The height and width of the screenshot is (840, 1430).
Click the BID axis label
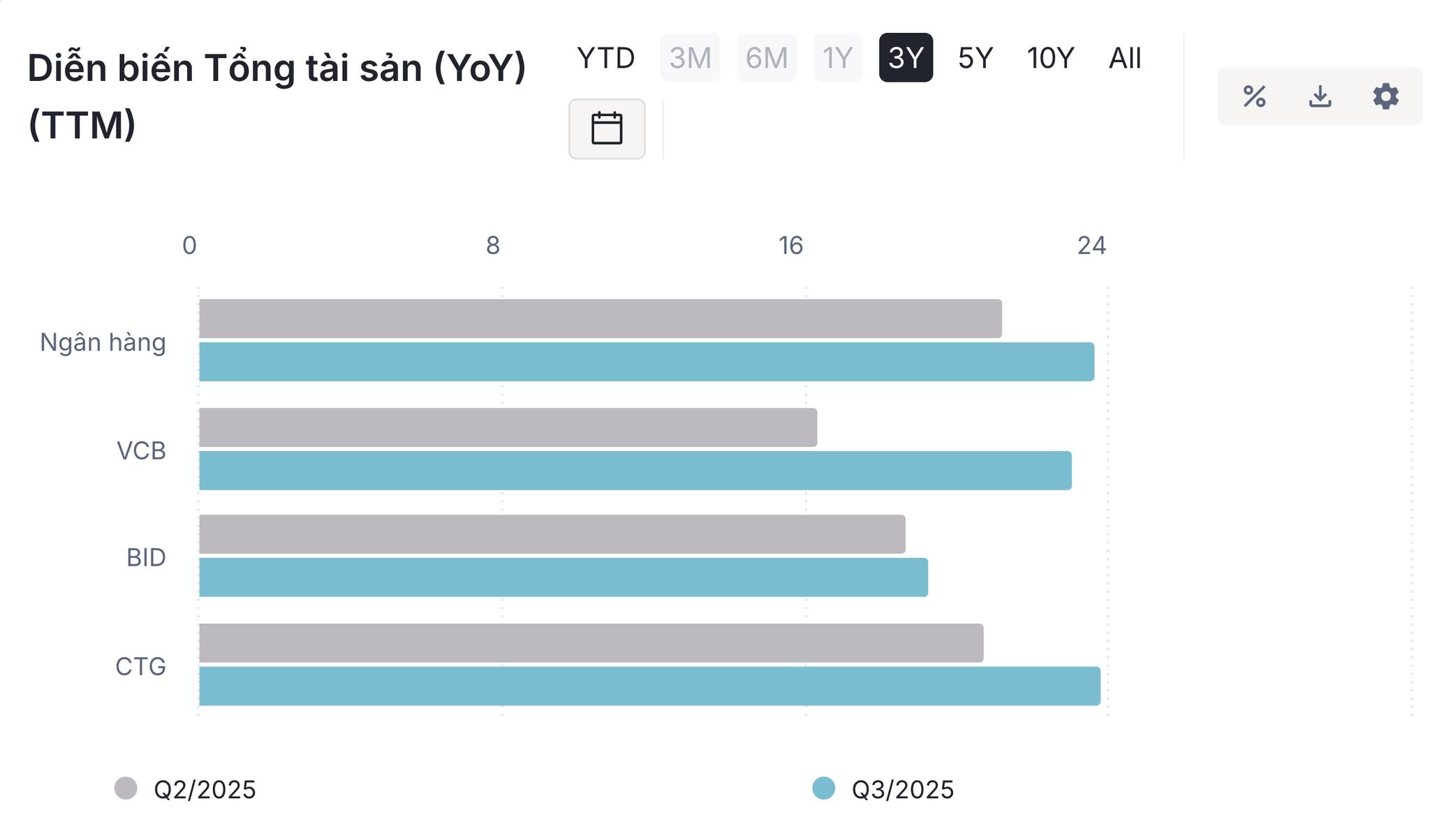[146, 558]
